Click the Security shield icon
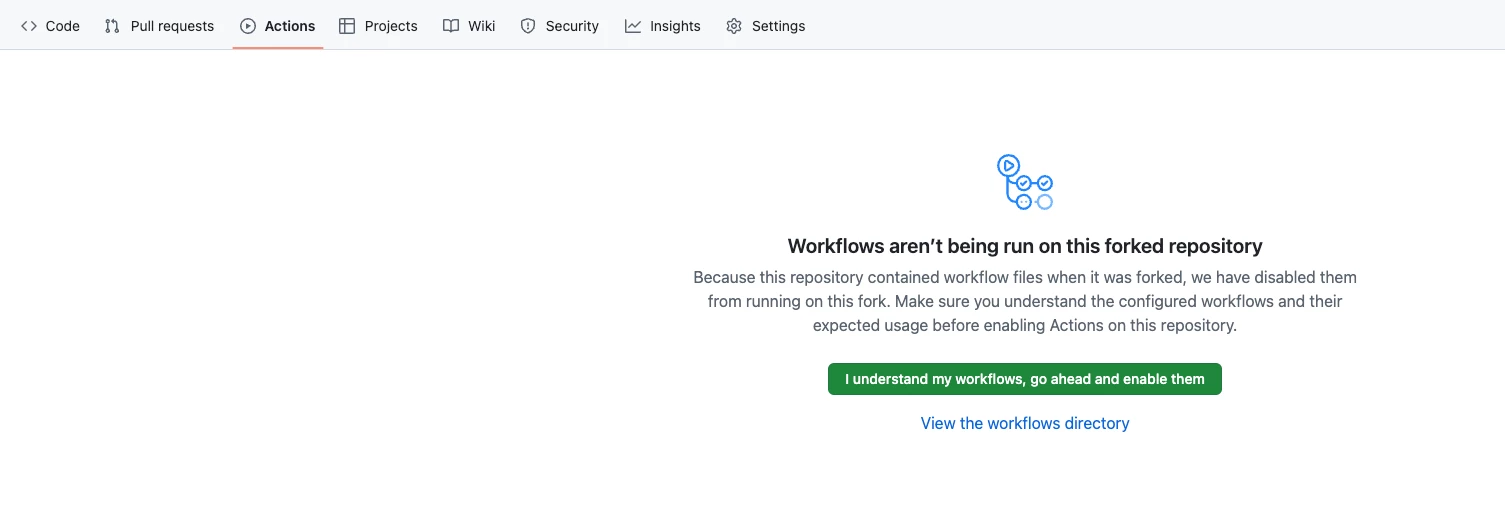This screenshot has height=506, width=1505. point(528,26)
